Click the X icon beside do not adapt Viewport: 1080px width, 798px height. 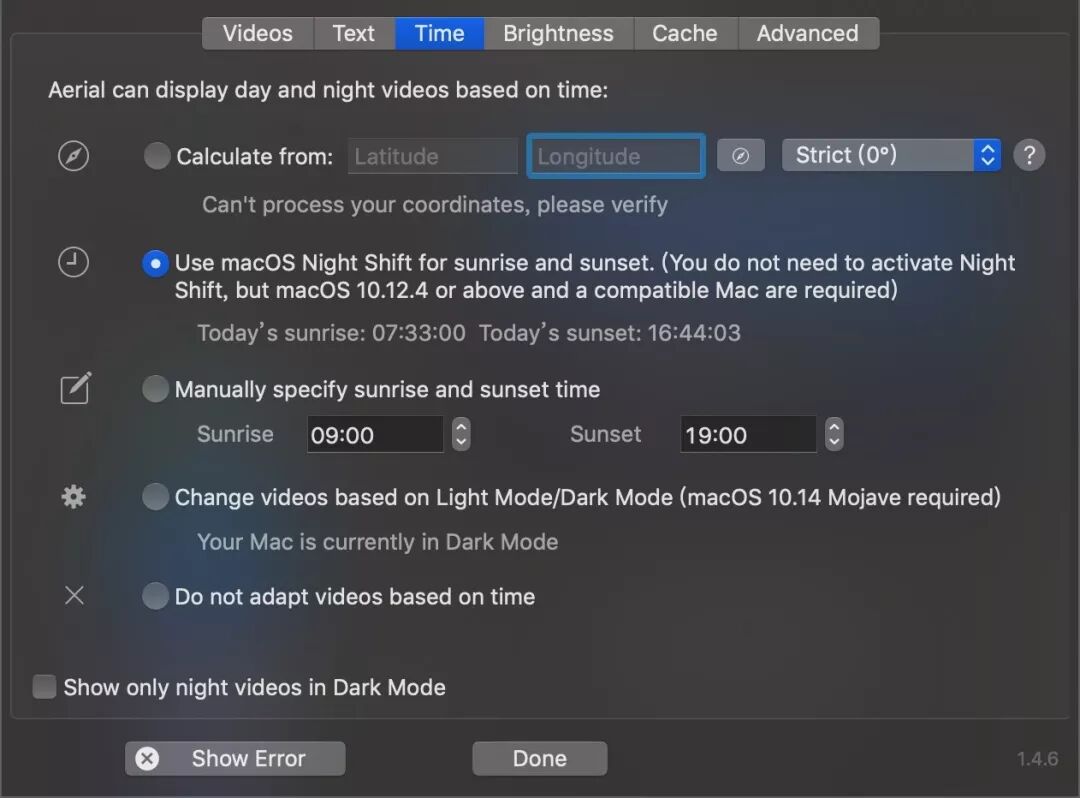tap(74, 596)
